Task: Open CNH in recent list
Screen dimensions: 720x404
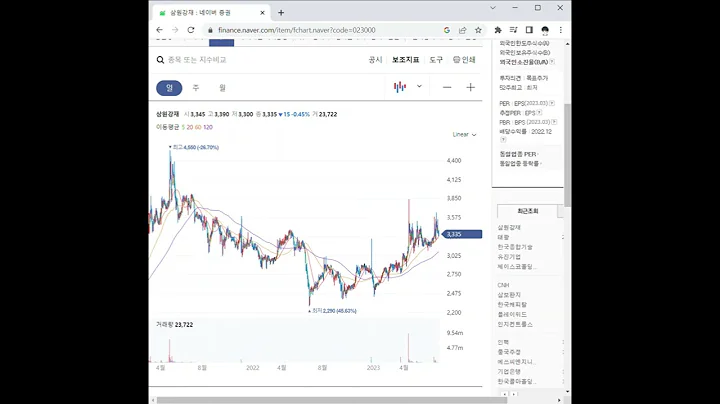Action: point(503,285)
